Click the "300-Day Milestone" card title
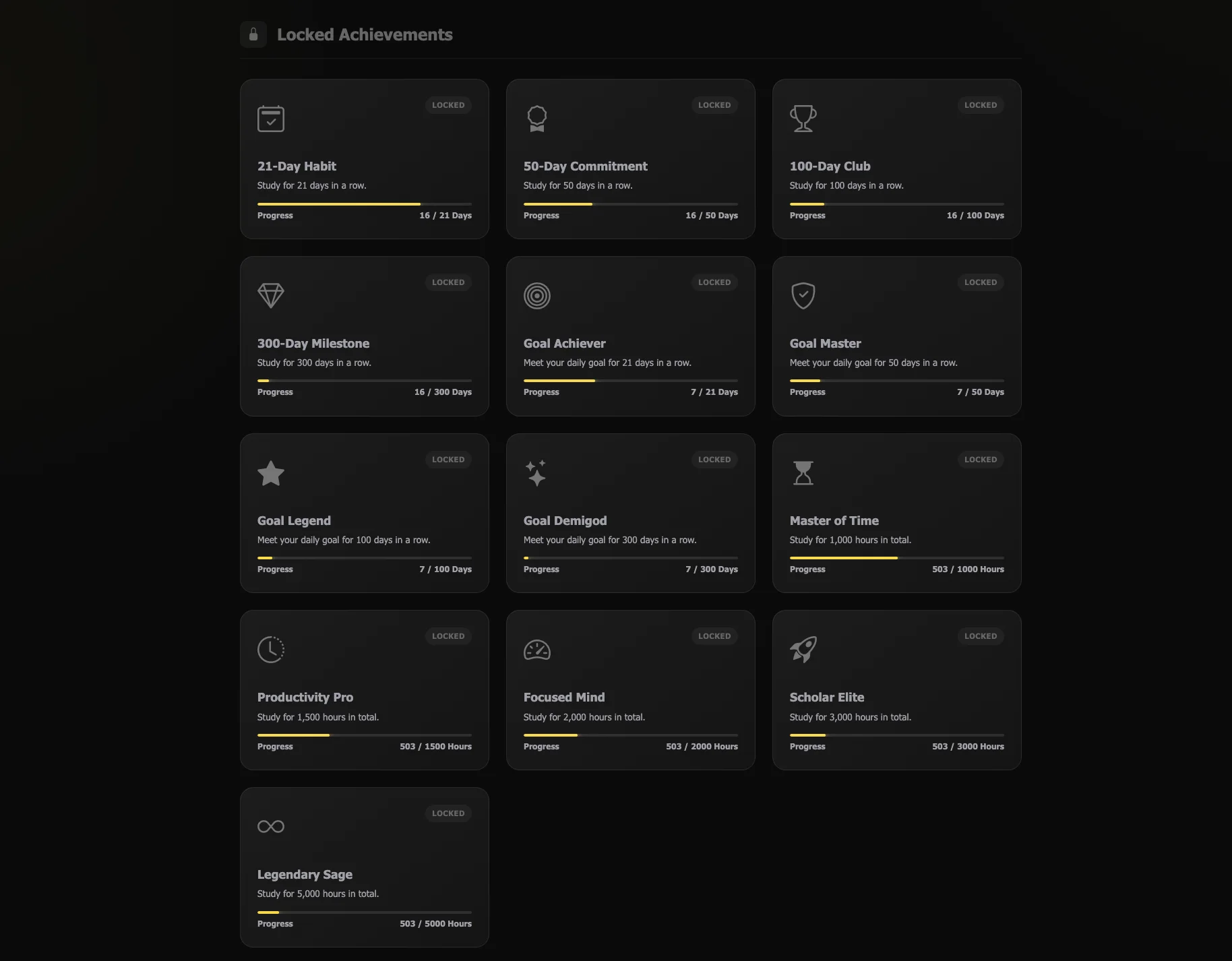Viewport: 1232px width, 961px height. pyautogui.click(x=313, y=344)
